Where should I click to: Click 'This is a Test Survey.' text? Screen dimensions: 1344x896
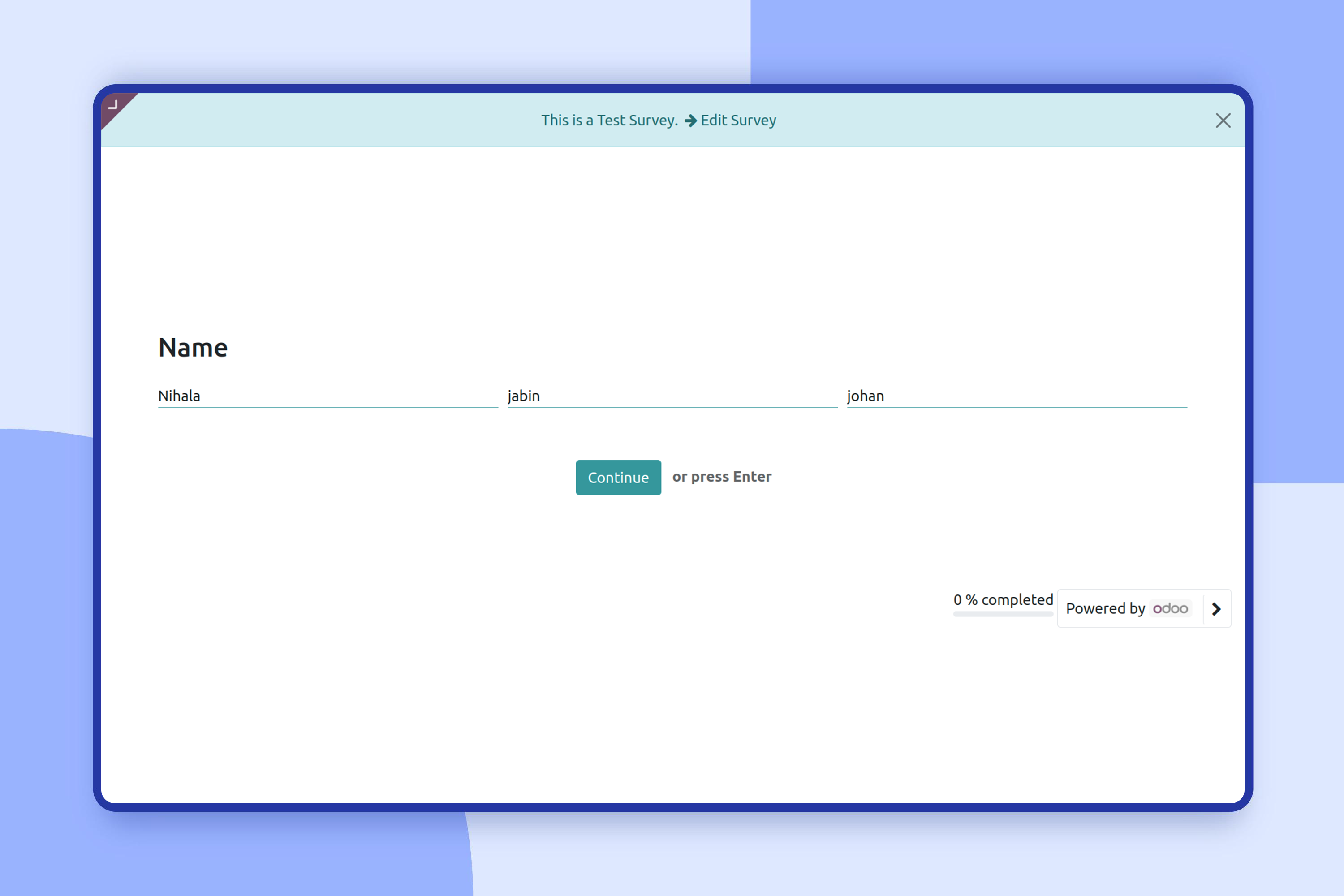[x=609, y=121]
